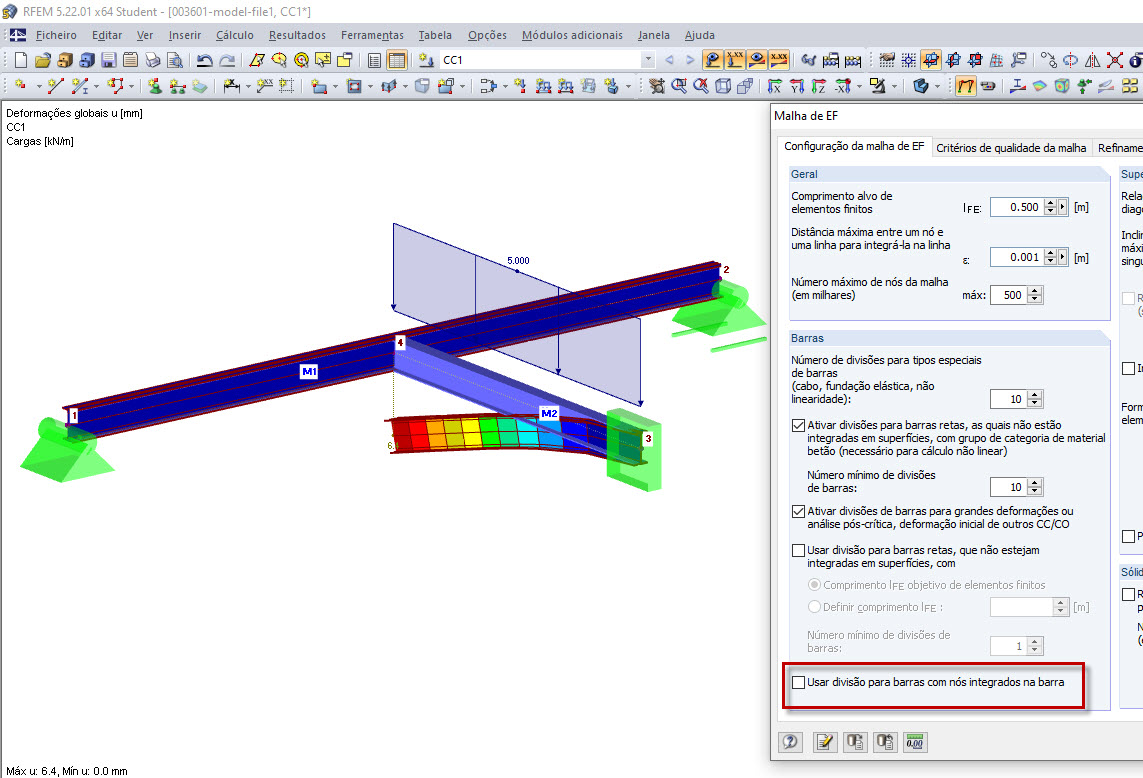Click the binoculars icon in the toolbar
Screen dimensions: 1143x778
click(x=808, y=60)
